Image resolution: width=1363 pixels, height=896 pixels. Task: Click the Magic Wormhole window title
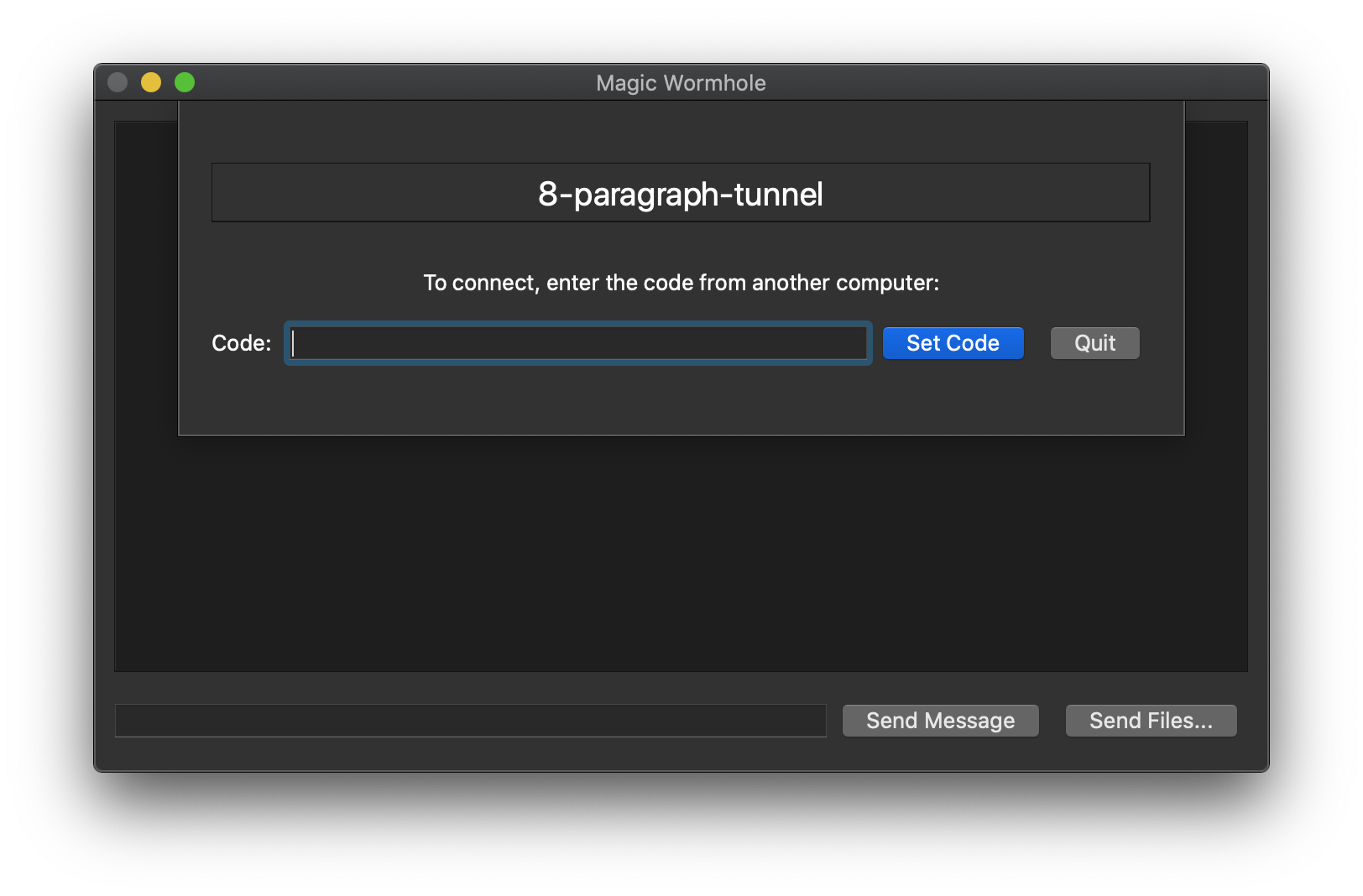click(681, 83)
